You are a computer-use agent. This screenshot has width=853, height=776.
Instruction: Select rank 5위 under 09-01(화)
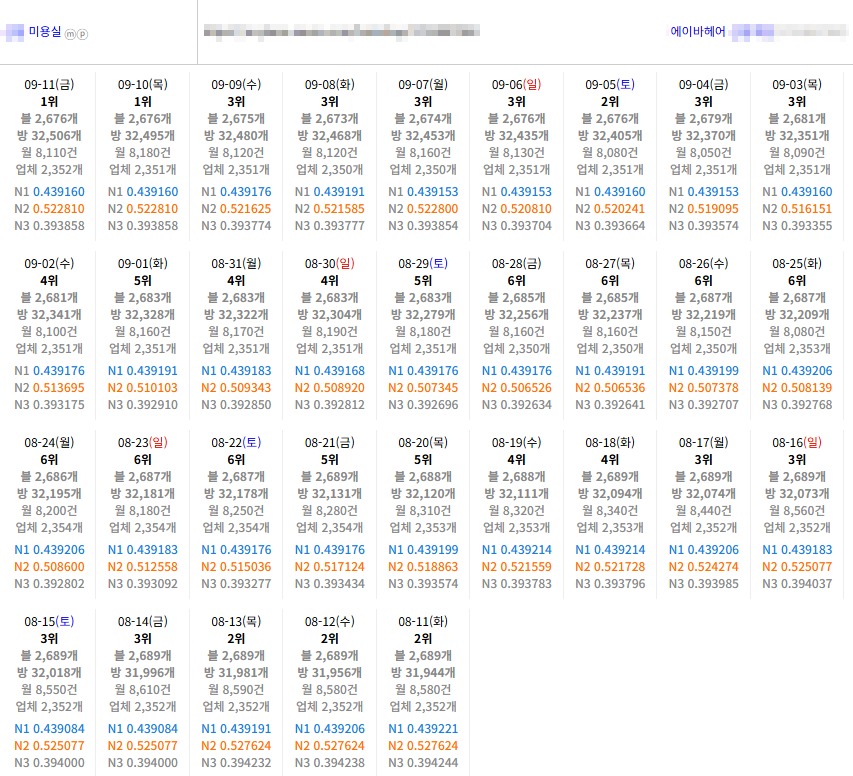tap(143, 281)
